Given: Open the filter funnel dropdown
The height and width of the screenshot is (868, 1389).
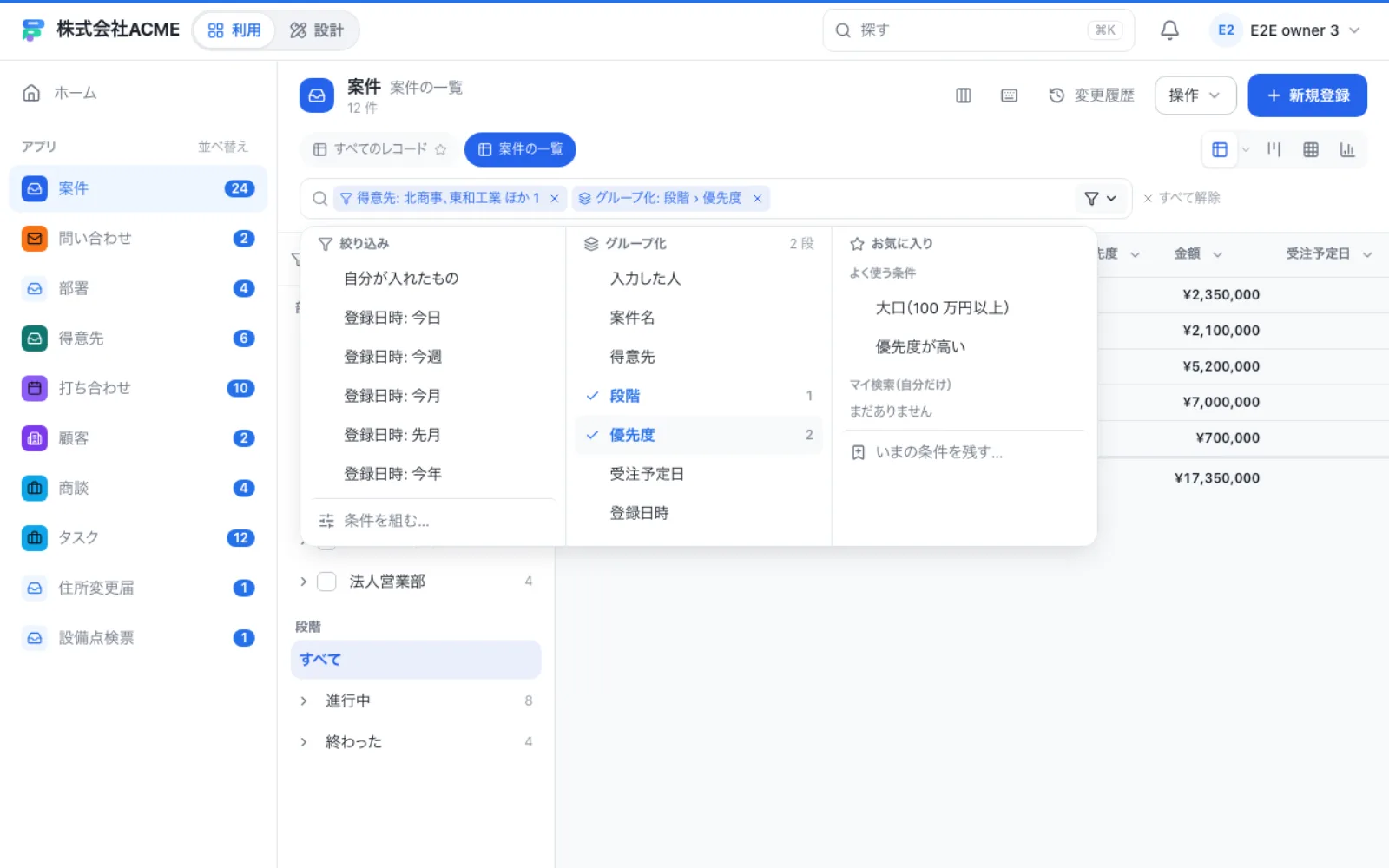Looking at the screenshot, I should tap(1100, 199).
